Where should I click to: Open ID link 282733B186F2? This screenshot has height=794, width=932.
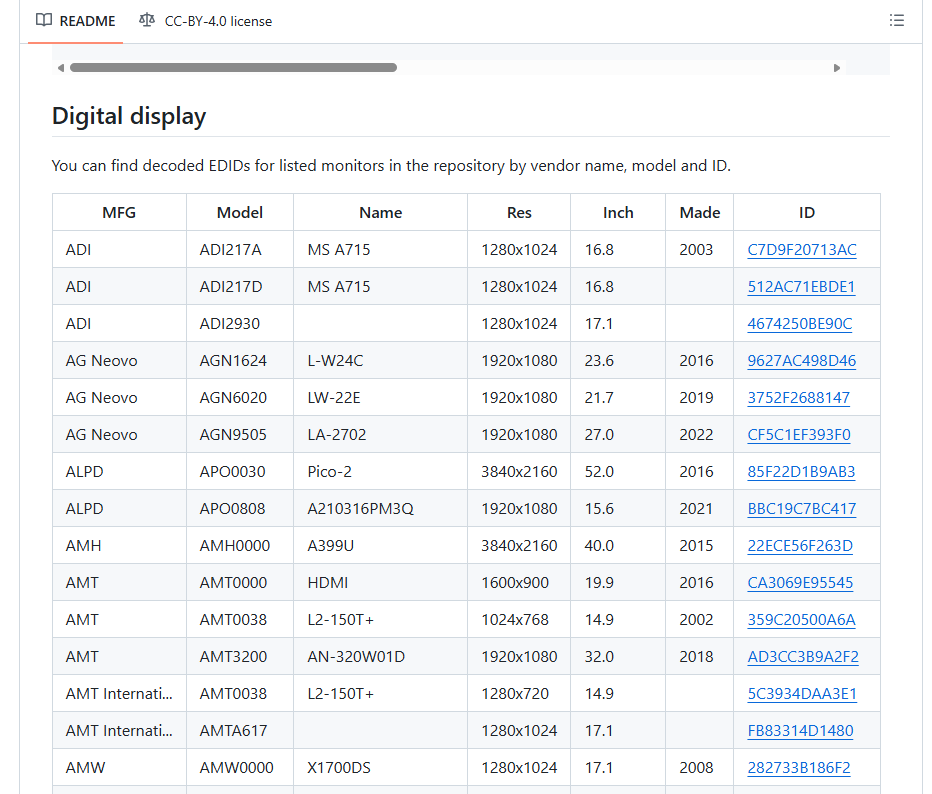coord(799,767)
